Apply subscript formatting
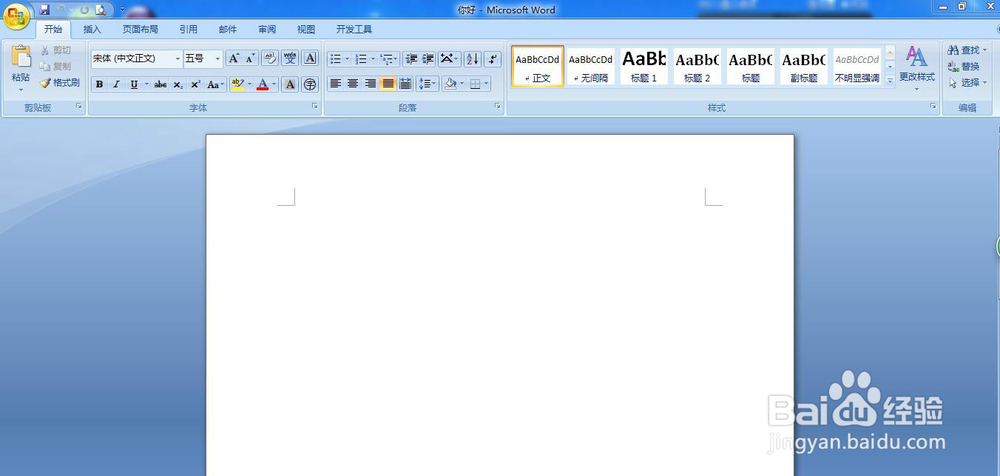 pos(178,84)
